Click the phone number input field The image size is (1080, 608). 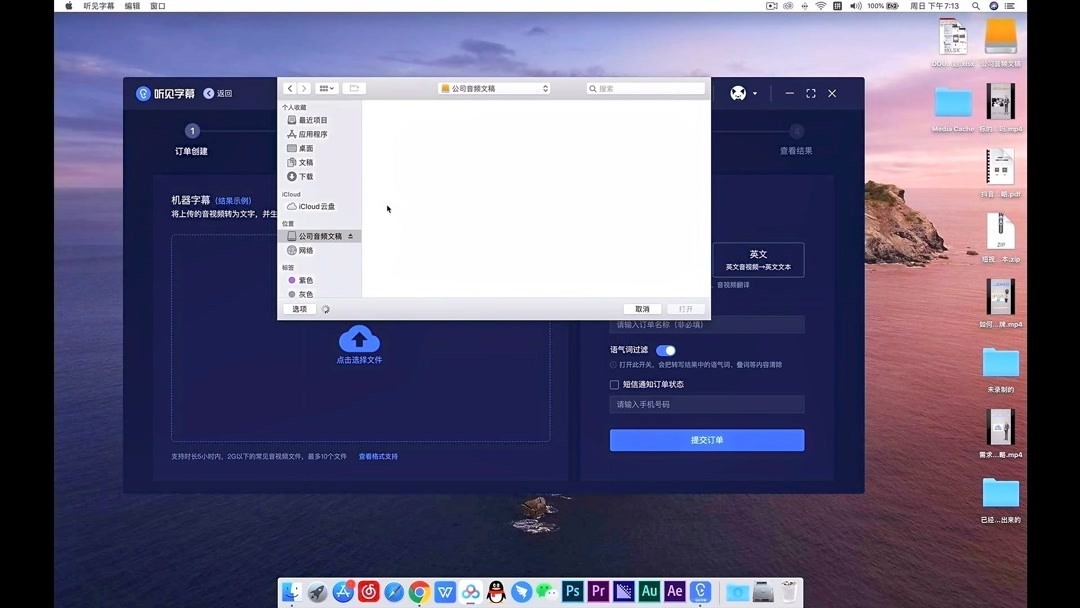(707, 404)
